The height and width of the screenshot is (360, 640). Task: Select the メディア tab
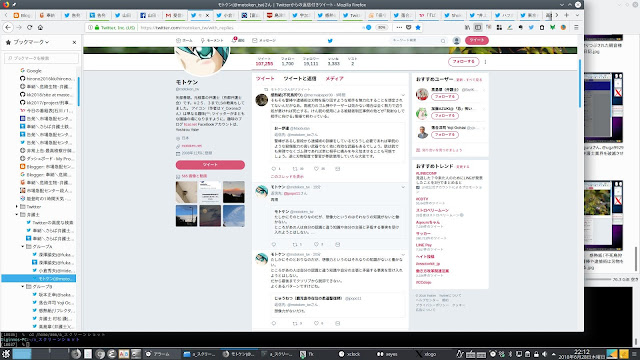point(334,78)
